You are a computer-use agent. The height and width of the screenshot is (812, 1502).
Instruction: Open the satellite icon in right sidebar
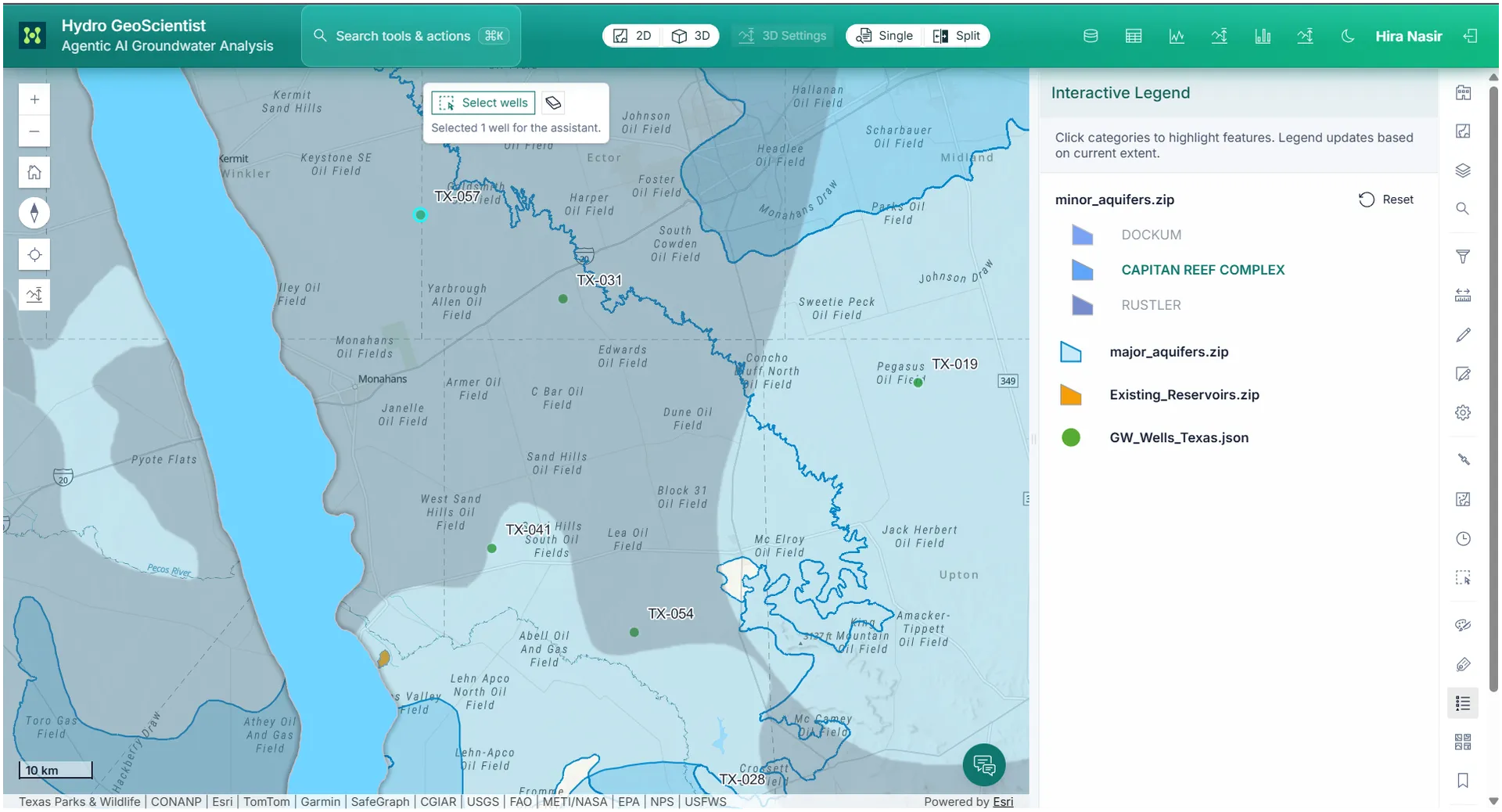pos(1463,460)
